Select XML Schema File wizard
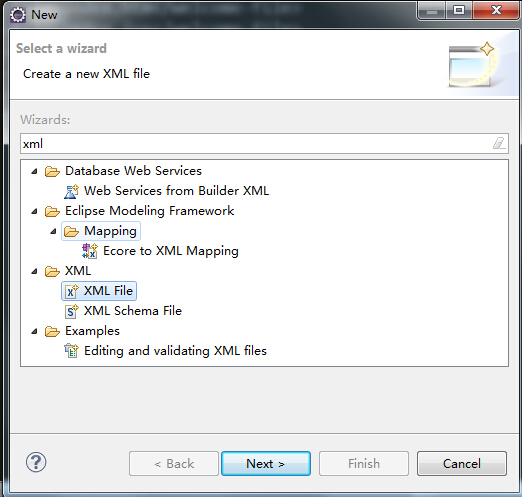The width and height of the screenshot is (522, 497). point(133,311)
